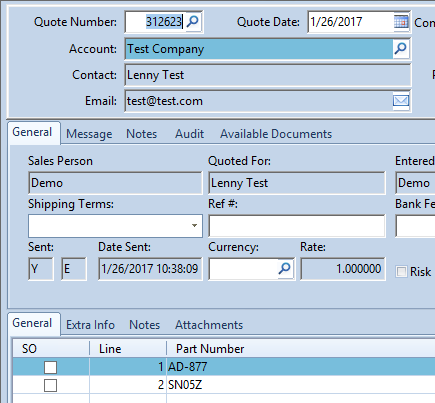This screenshot has width=435, height=403.
Task: Open the Quote Number search magnifier
Action: [193, 22]
